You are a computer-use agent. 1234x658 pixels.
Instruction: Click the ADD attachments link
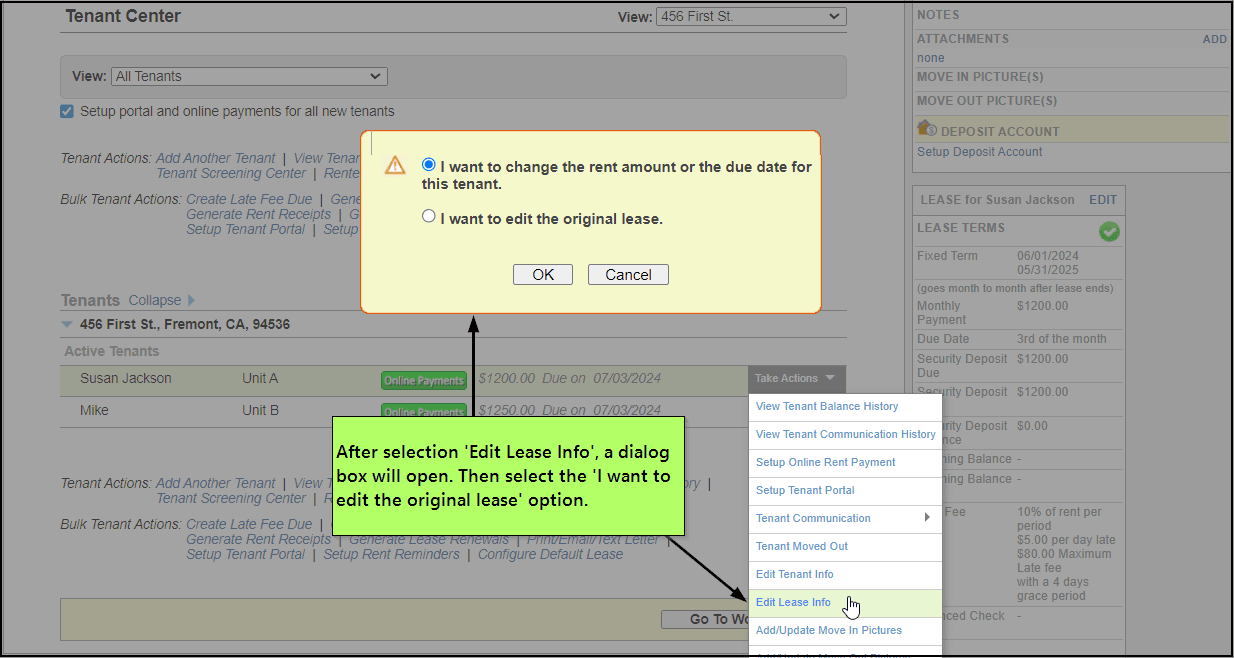click(1214, 39)
